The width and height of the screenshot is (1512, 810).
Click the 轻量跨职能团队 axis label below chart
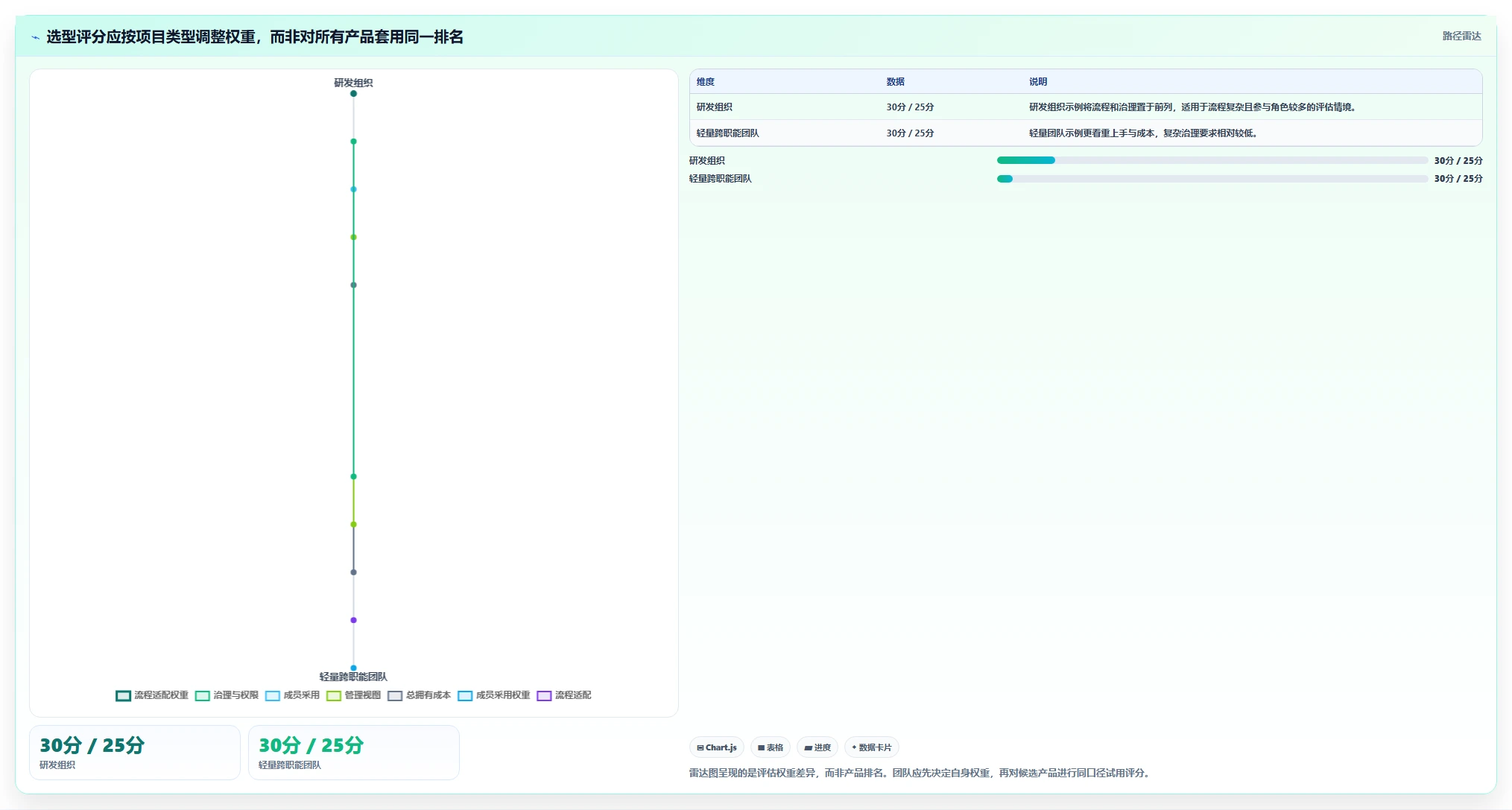coord(353,677)
